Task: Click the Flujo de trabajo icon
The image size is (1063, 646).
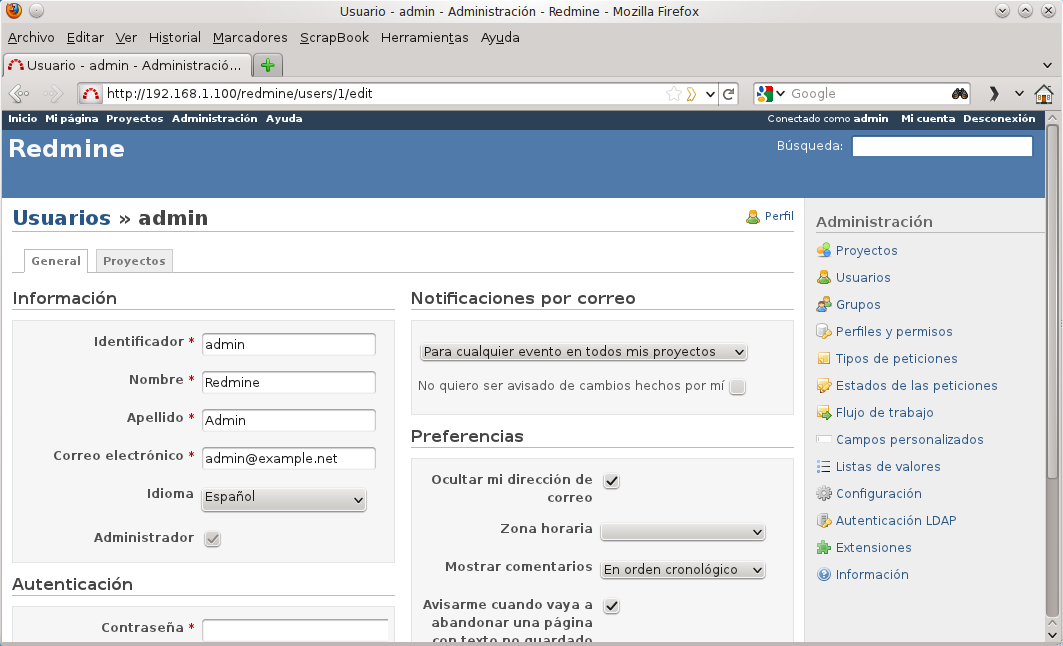Action: [824, 412]
